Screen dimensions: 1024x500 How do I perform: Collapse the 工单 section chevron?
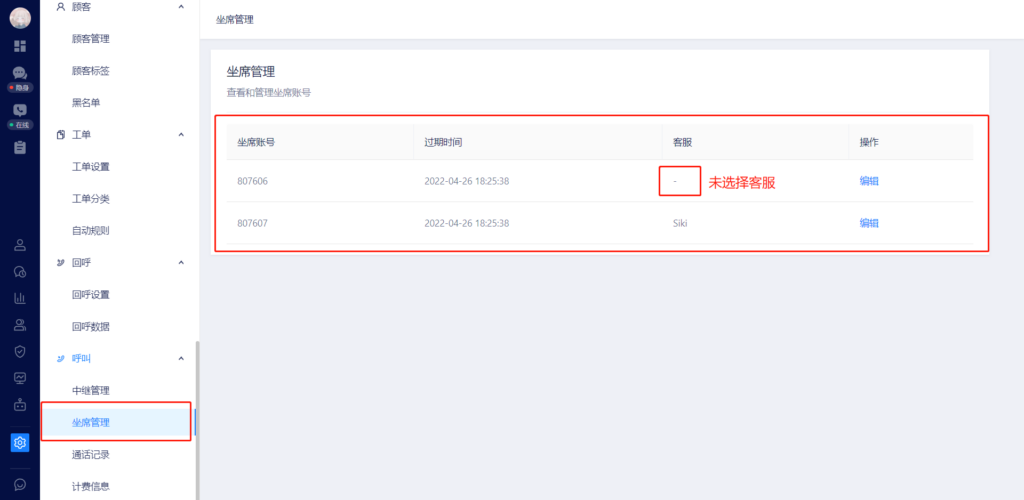point(181,134)
